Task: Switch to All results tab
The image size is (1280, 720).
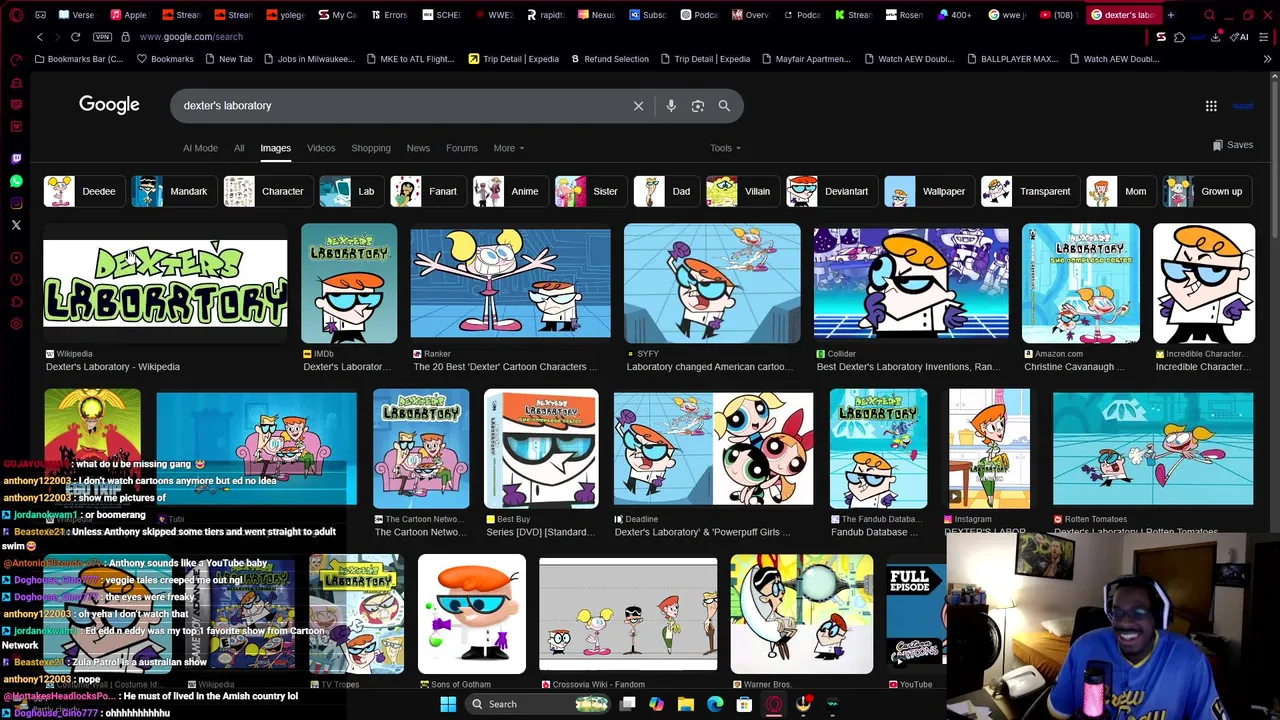Action: click(239, 148)
